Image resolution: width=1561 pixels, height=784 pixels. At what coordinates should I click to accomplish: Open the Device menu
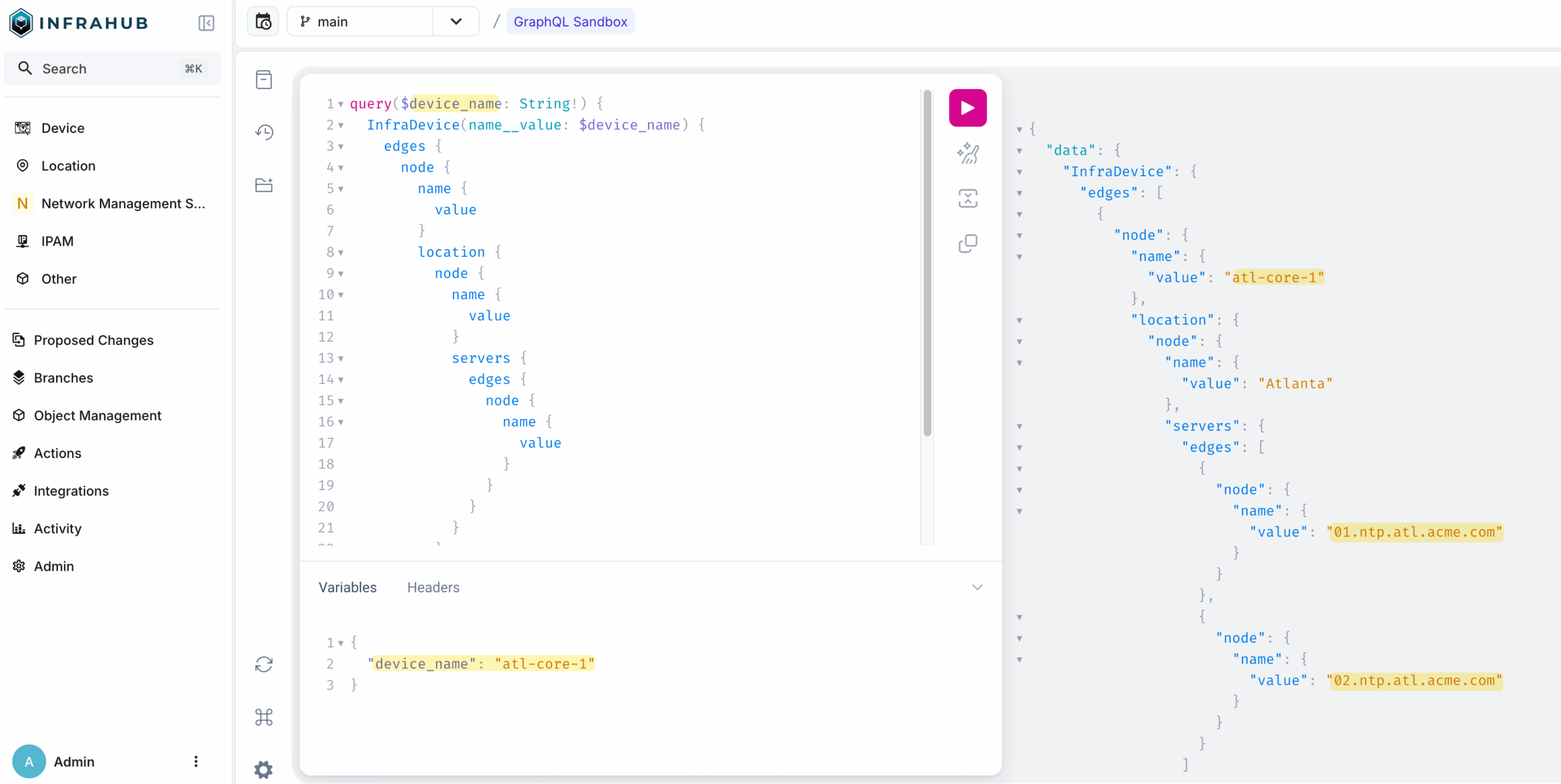pyautogui.click(x=112, y=128)
